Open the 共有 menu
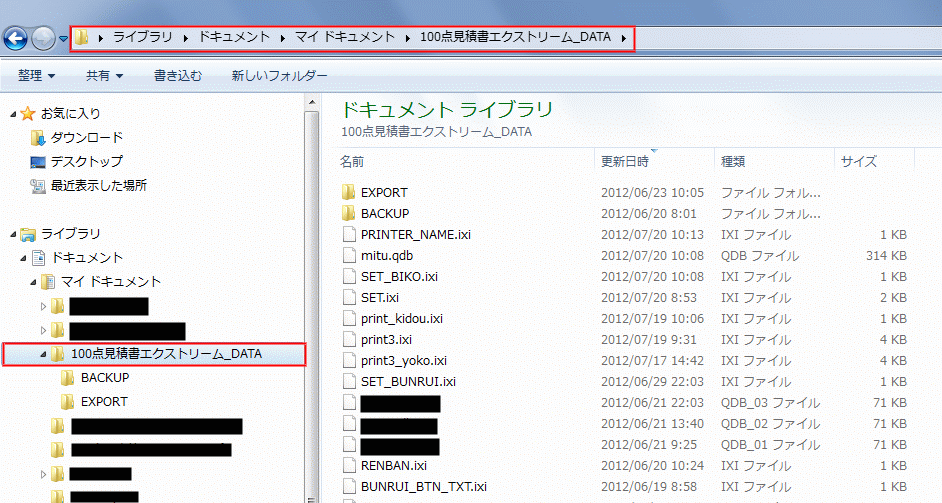The image size is (942, 503). [x=104, y=76]
